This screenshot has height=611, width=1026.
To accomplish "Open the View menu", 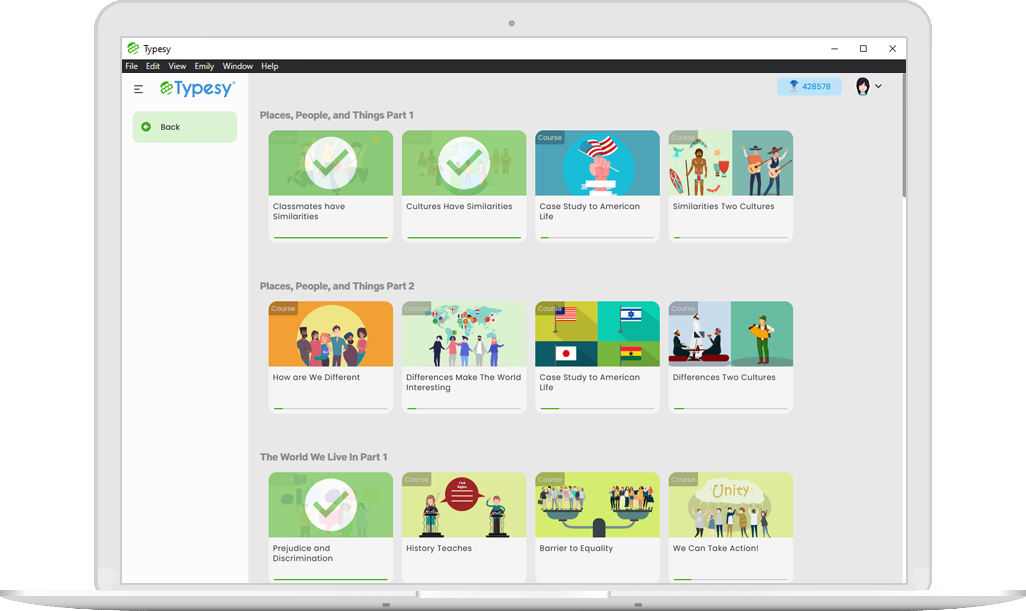I will pos(177,66).
